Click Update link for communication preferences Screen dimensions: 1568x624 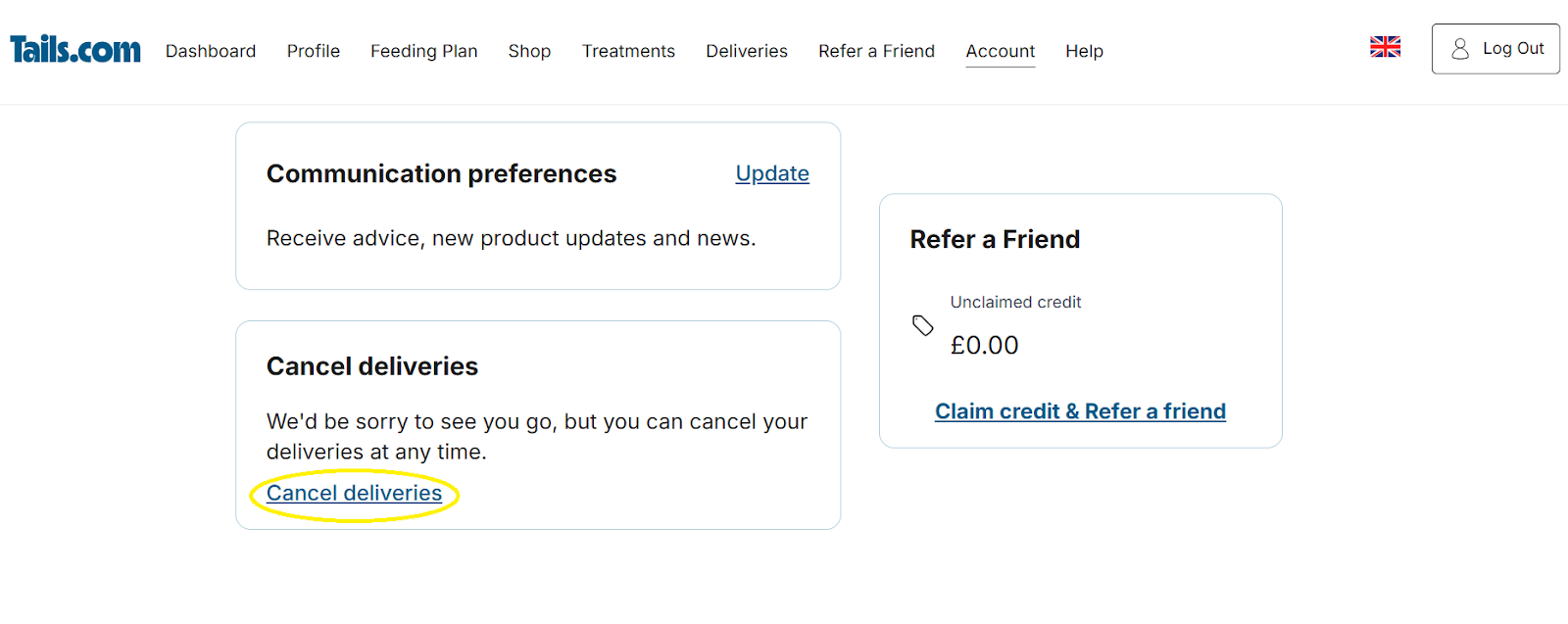click(772, 173)
